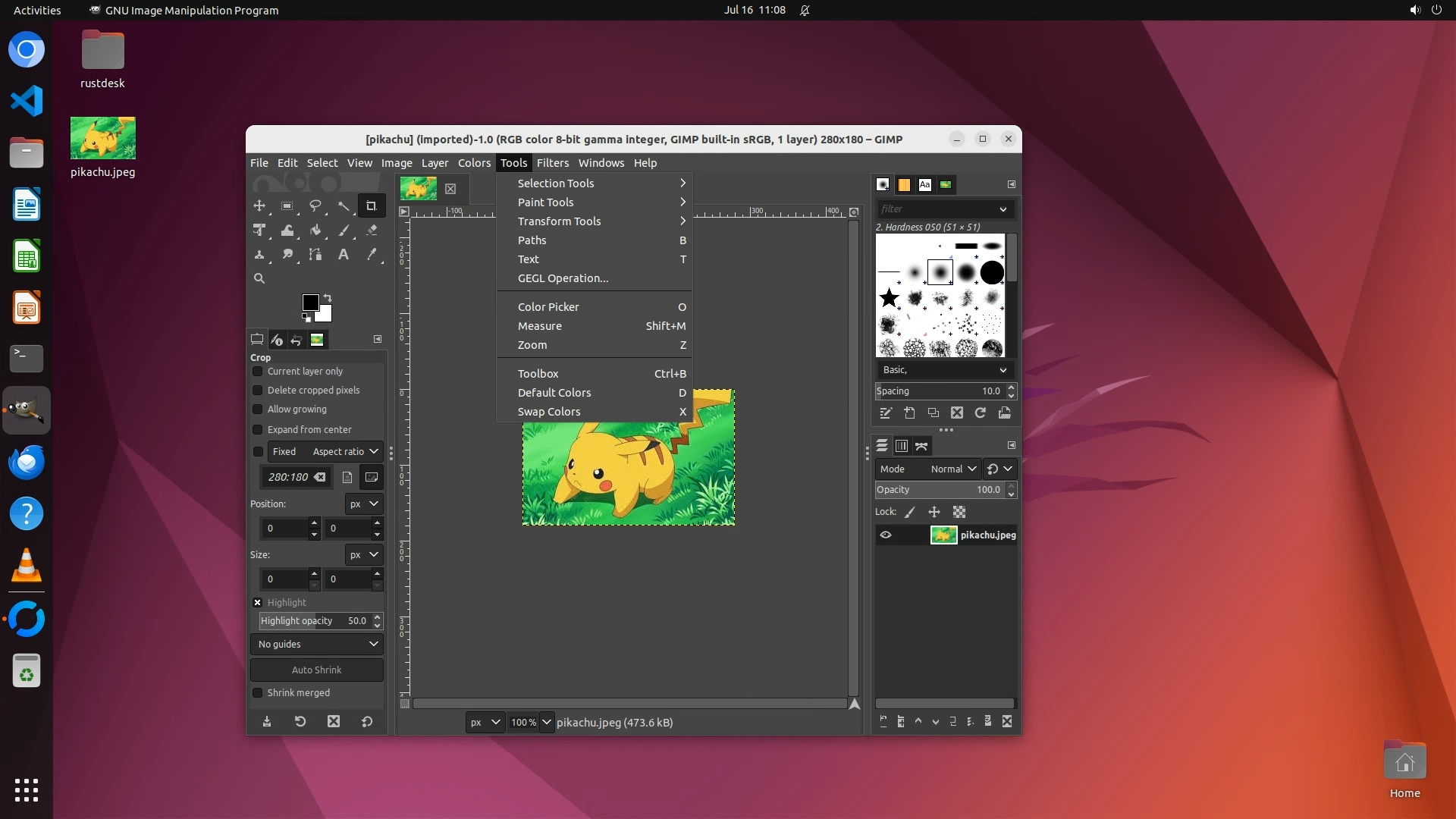1456x819 pixels.
Task: Select the Eraser tool
Action: tap(372, 230)
